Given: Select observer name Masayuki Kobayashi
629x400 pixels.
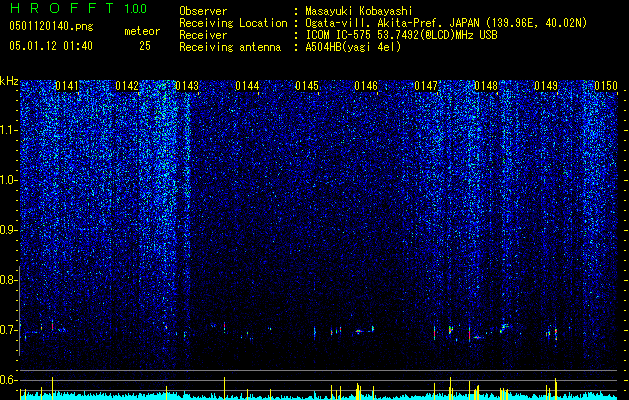Looking at the screenshot, I should pos(359,11).
